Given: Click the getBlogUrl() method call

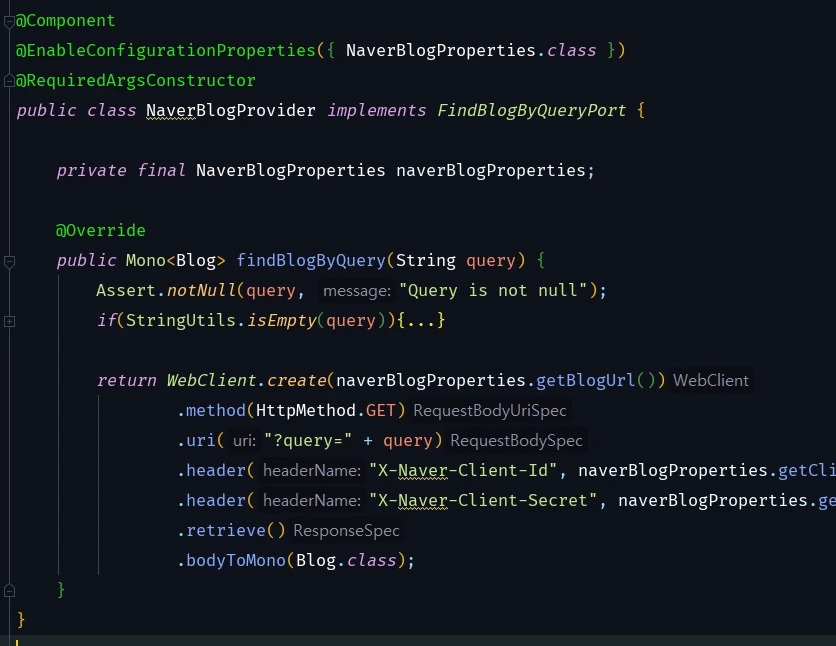Looking at the screenshot, I should 596,381.
